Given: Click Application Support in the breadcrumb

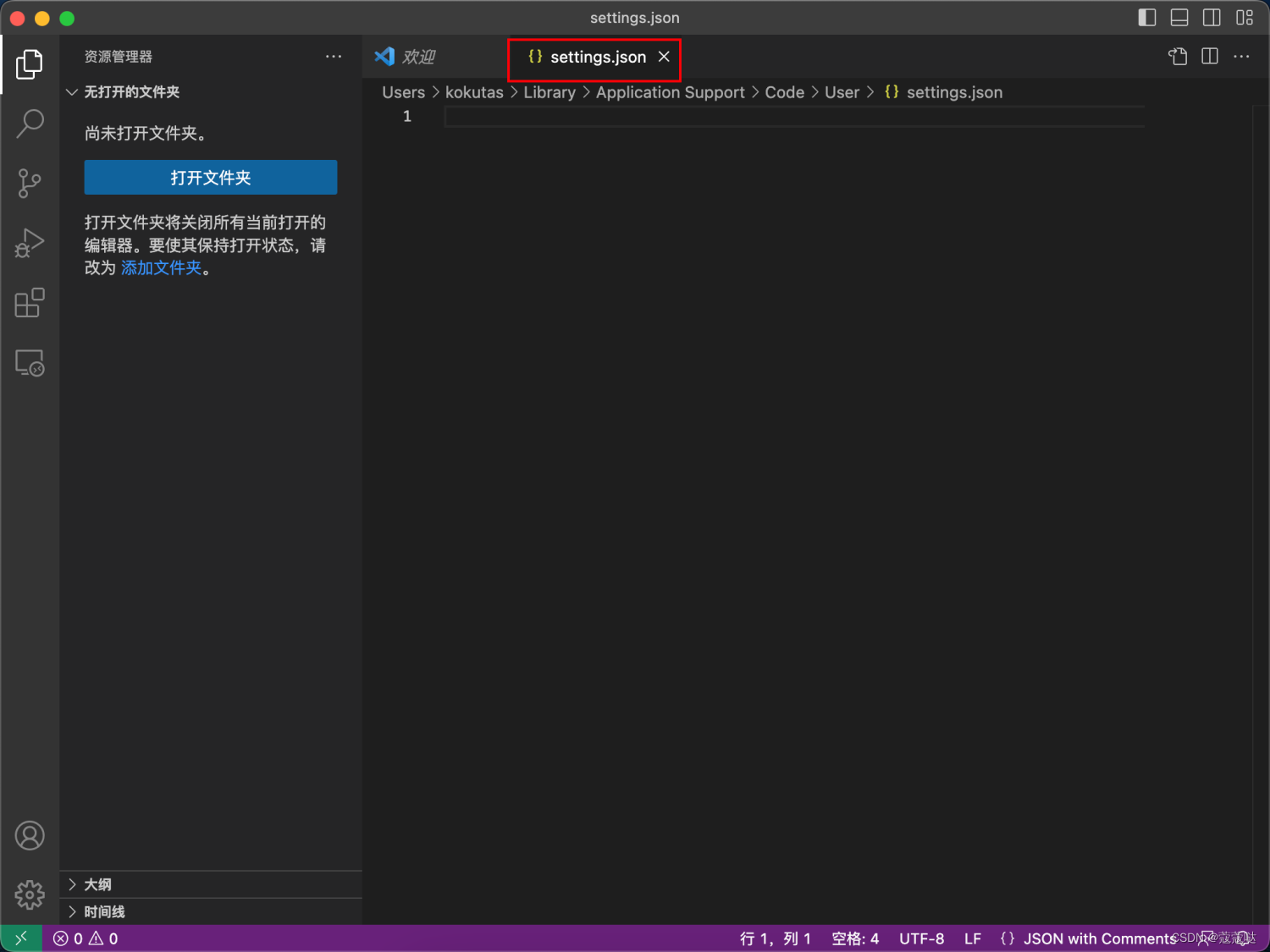Looking at the screenshot, I should 671,92.
